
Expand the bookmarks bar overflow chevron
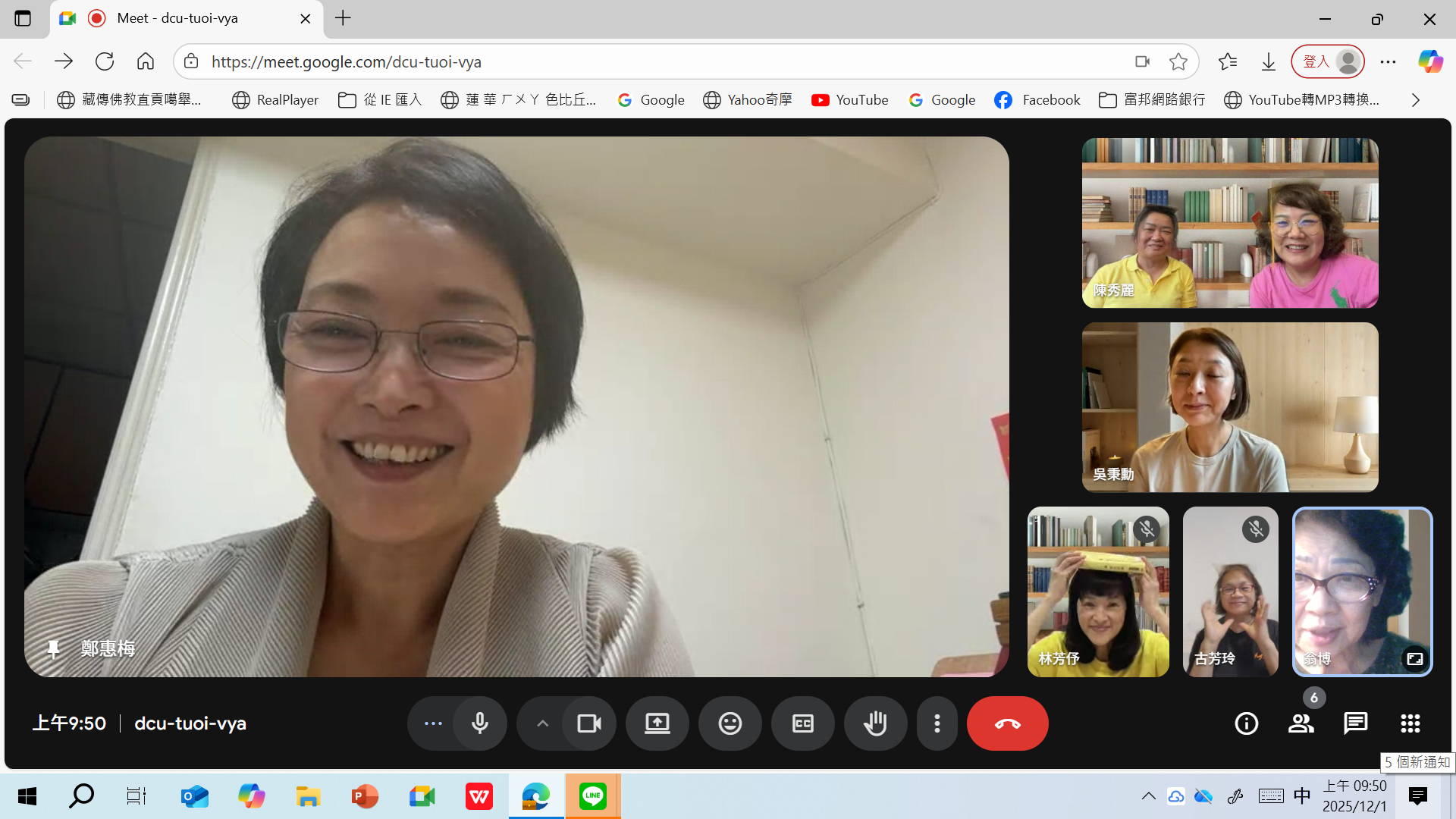[x=1415, y=100]
